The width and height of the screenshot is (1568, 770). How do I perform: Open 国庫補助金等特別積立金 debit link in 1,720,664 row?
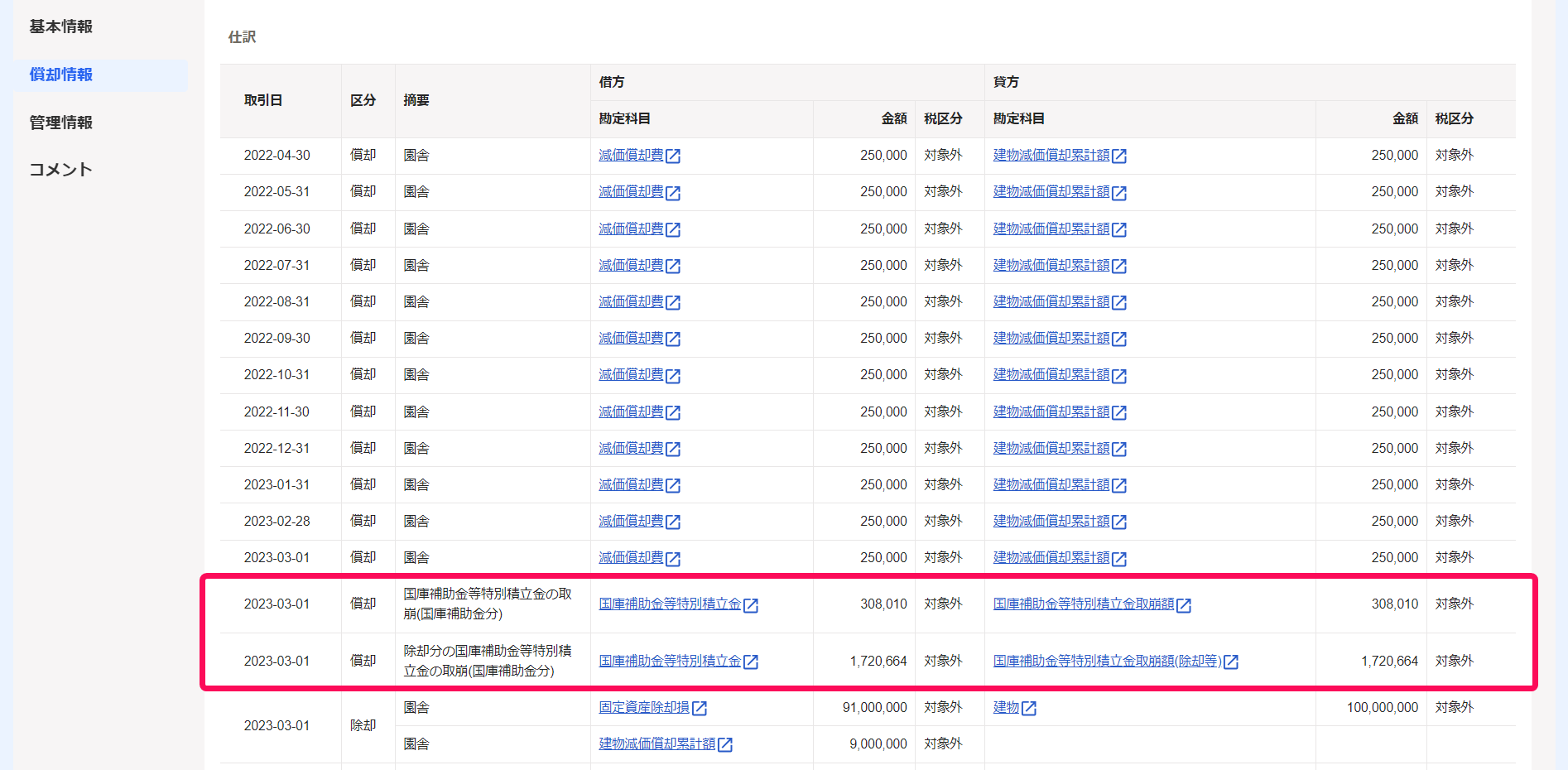[670, 661]
